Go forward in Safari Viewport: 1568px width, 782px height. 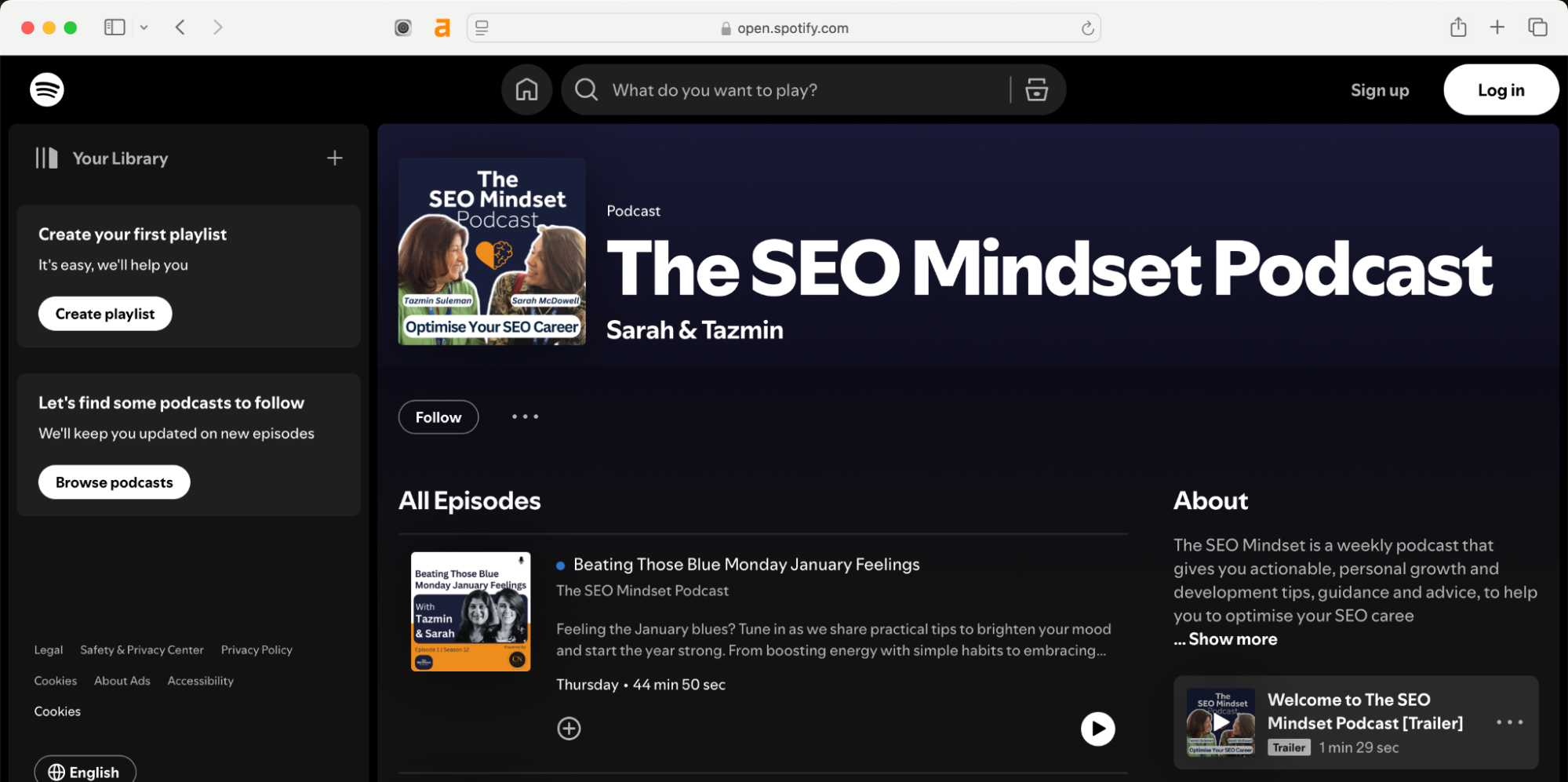[218, 27]
